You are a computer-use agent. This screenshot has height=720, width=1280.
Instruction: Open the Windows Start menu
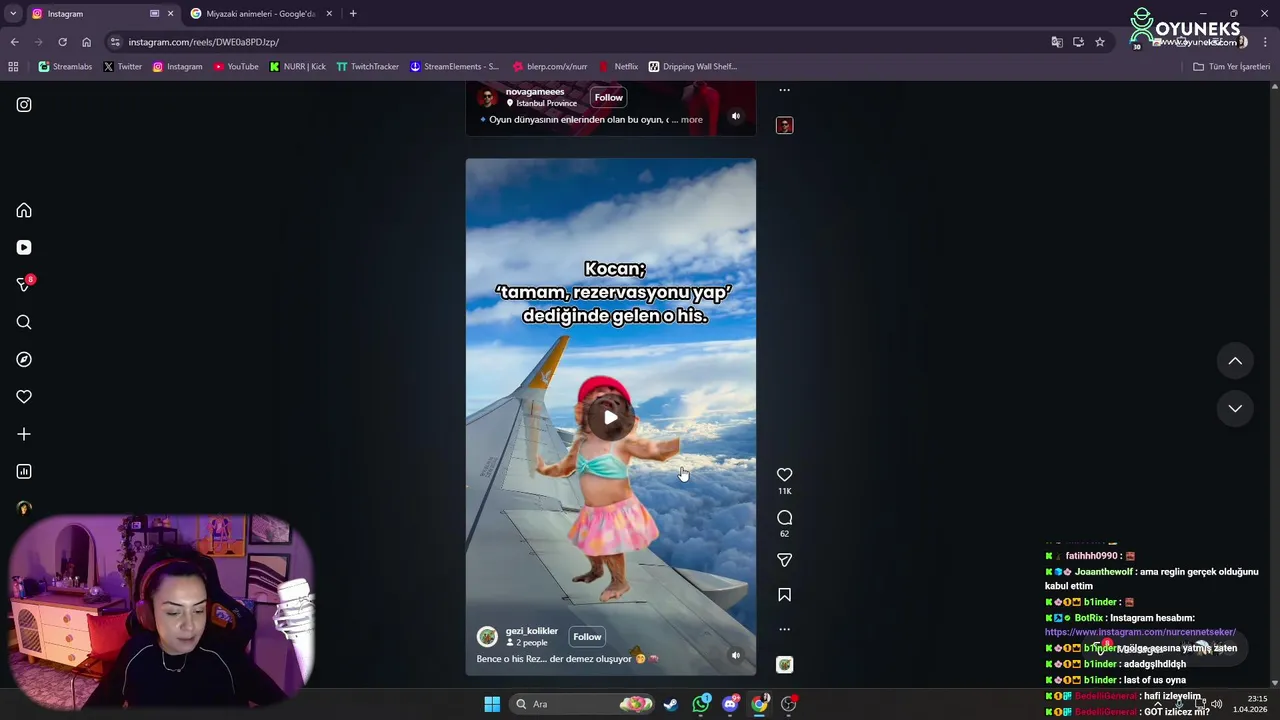(492, 704)
